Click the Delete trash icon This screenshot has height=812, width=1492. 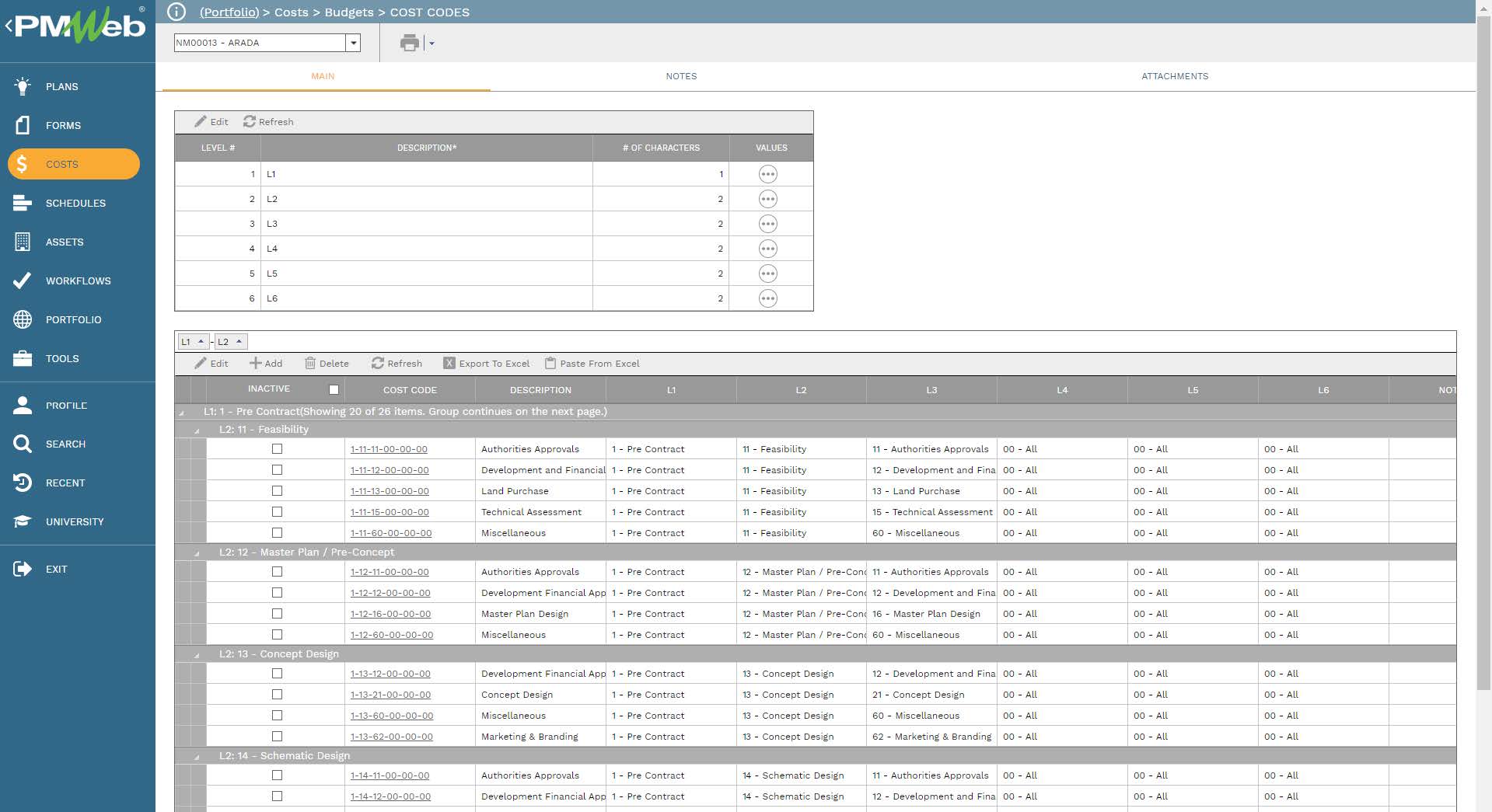click(310, 363)
